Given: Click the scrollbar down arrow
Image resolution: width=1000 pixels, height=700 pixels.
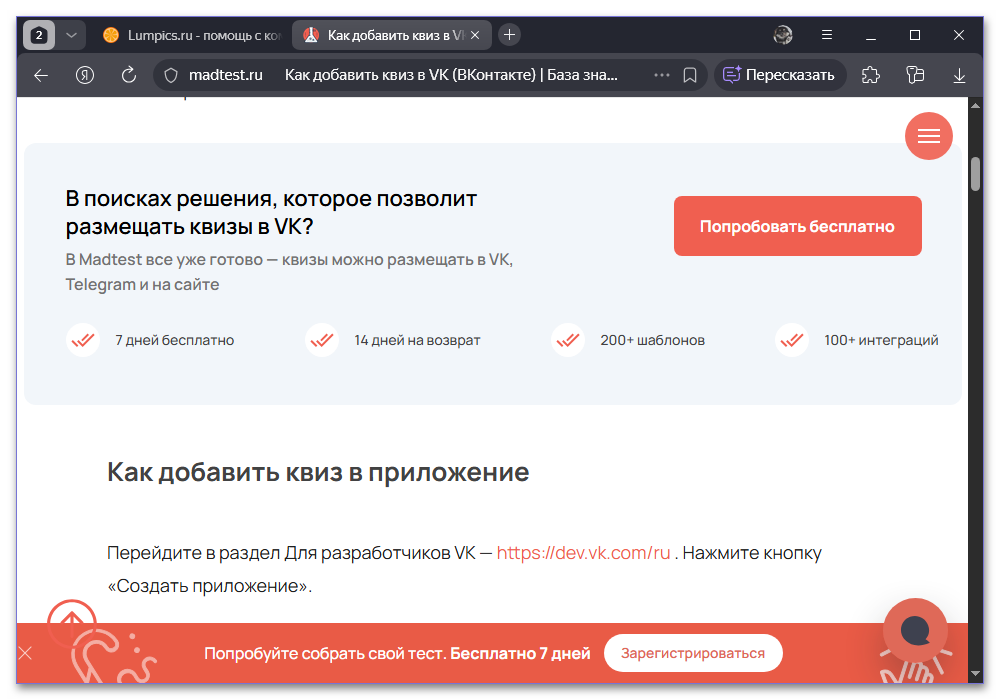Looking at the screenshot, I should tap(975, 673).
